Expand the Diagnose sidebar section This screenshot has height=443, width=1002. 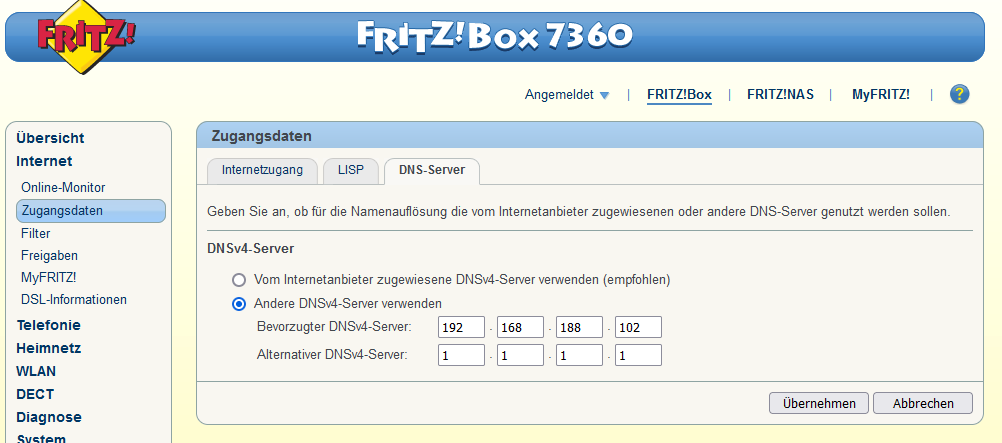pyautogui.click(x=49, y=417)
